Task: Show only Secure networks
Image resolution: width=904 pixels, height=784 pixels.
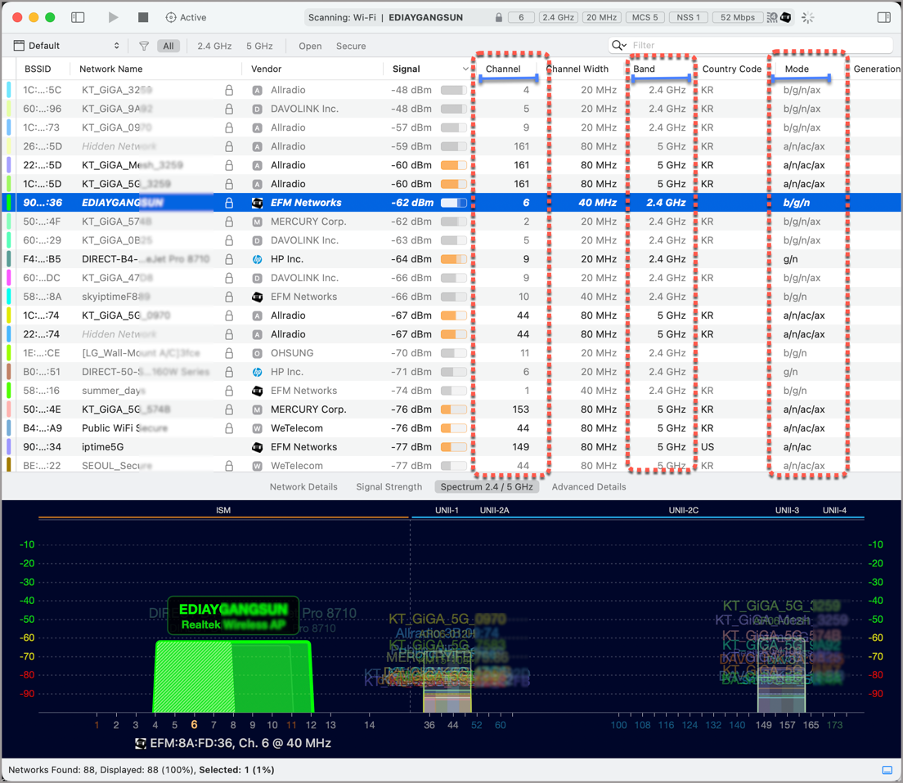Action: click(x=351, y=46)
